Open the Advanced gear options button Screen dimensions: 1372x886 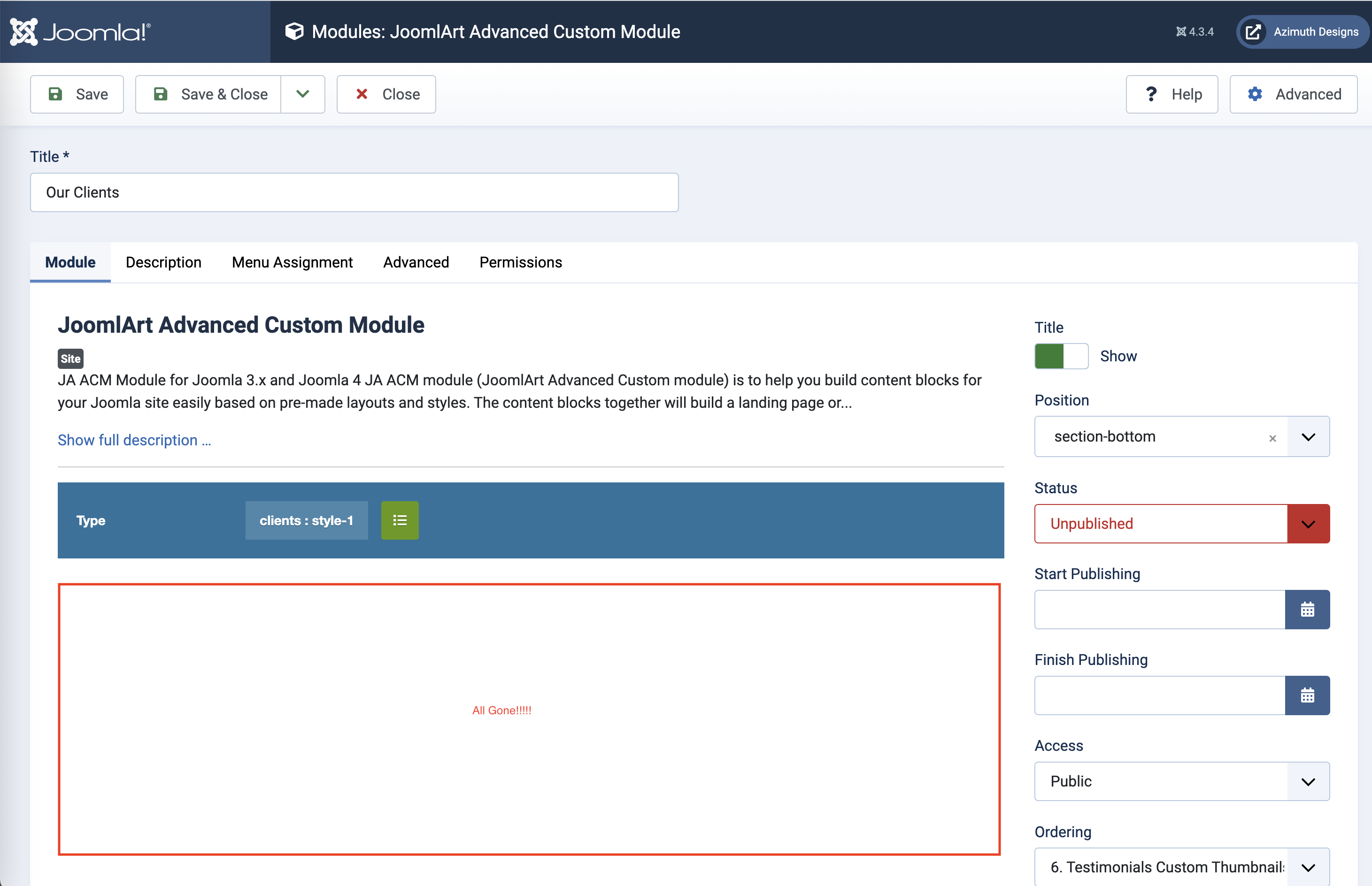(x=1293, y=94)
